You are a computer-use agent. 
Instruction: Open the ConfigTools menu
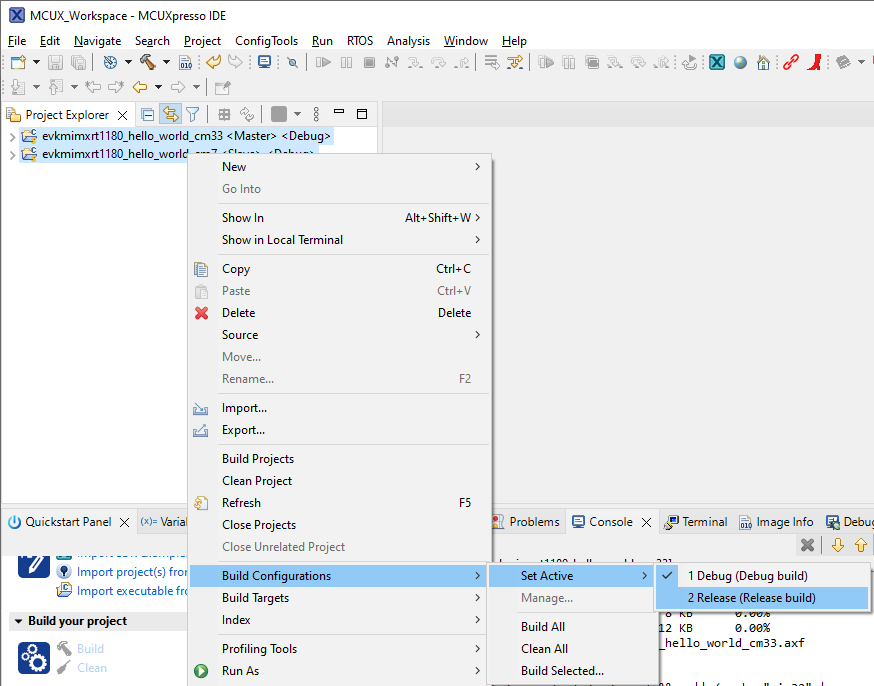tap(266, 41)
